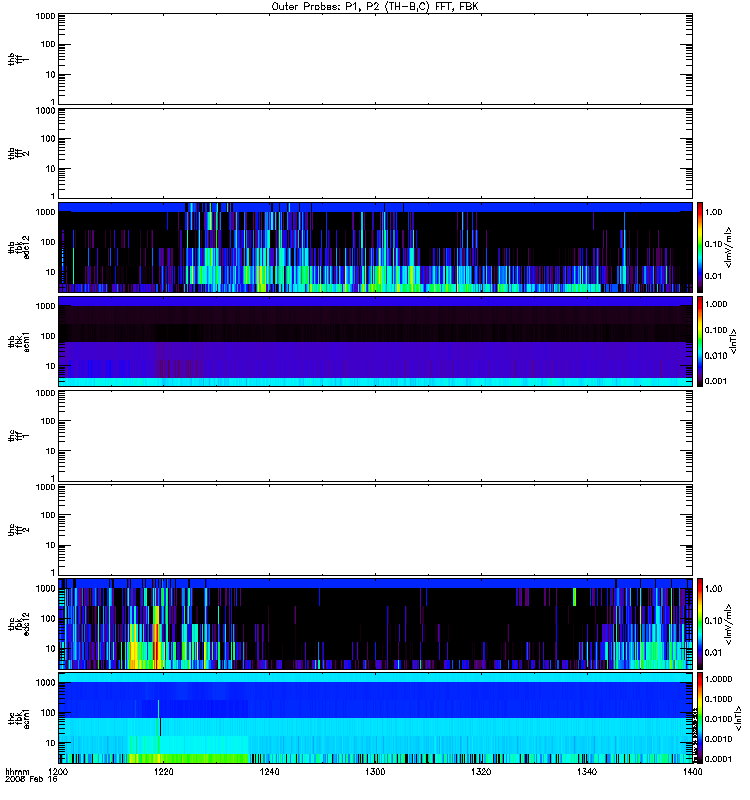The height and width of the screenshot is (800, 750).
Task: Click the empty thc fff 2 plot panel
Action: click(x=375, y=530)
